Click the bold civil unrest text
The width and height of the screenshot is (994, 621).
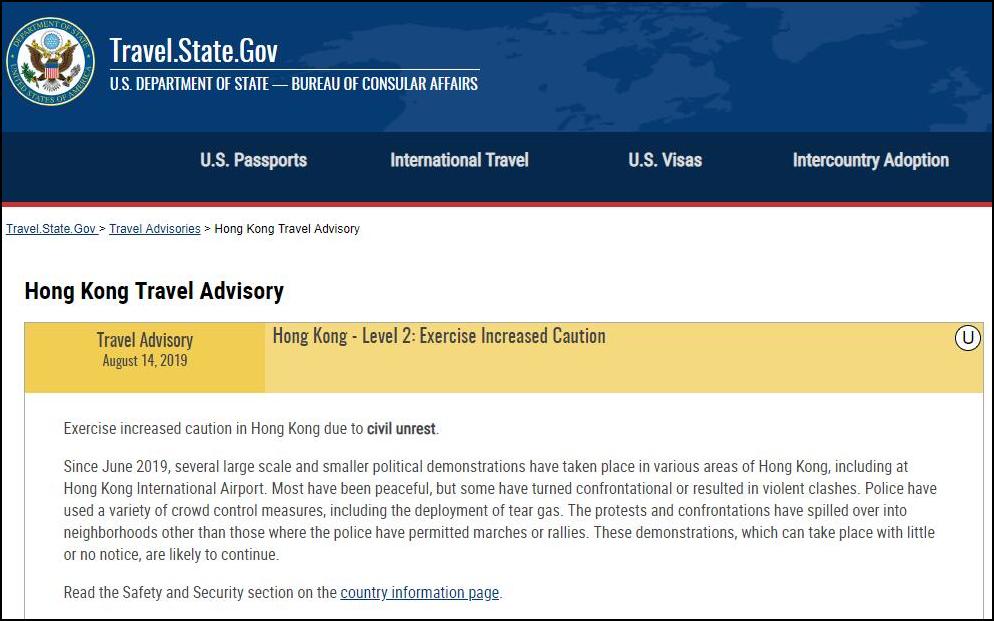click(401, 429)
